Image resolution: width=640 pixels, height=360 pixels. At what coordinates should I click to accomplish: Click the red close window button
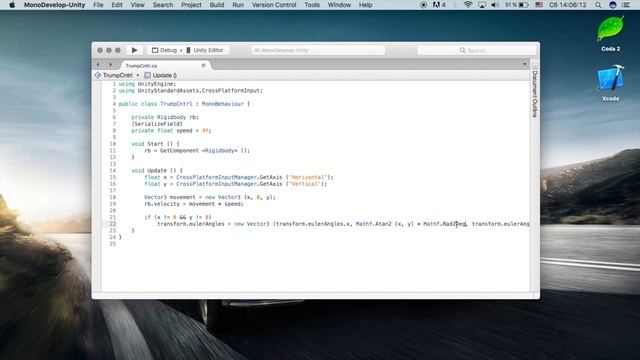100,50
